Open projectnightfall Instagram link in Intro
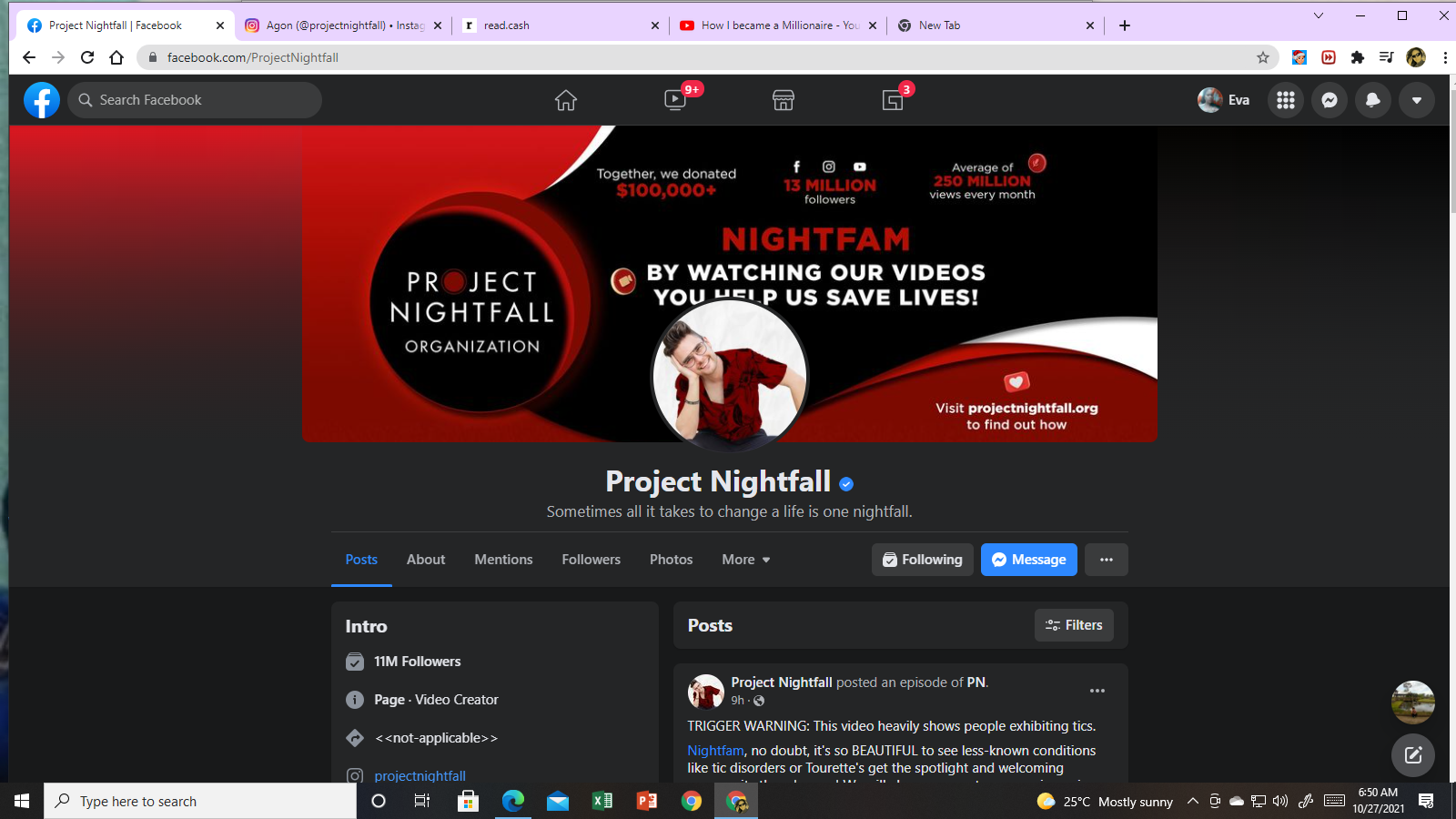 coord(420,776)
